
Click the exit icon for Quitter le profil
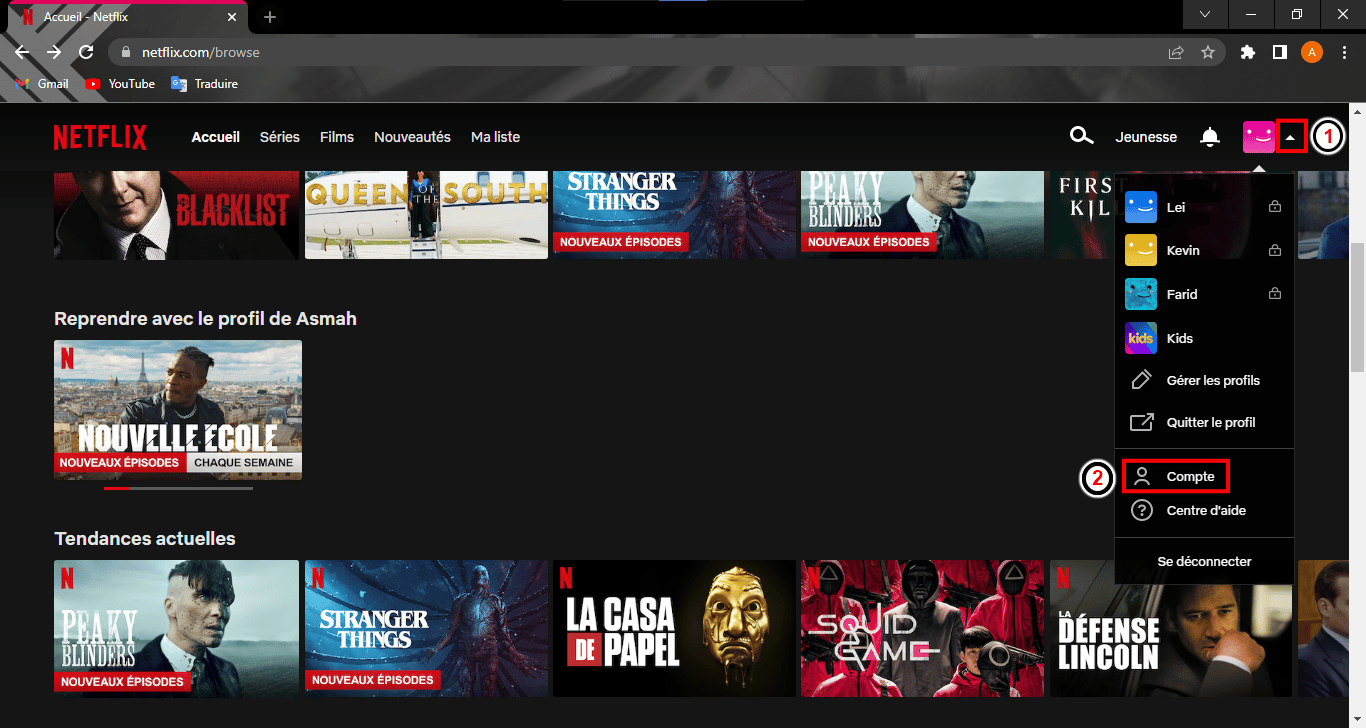[x=1141, y=422]
